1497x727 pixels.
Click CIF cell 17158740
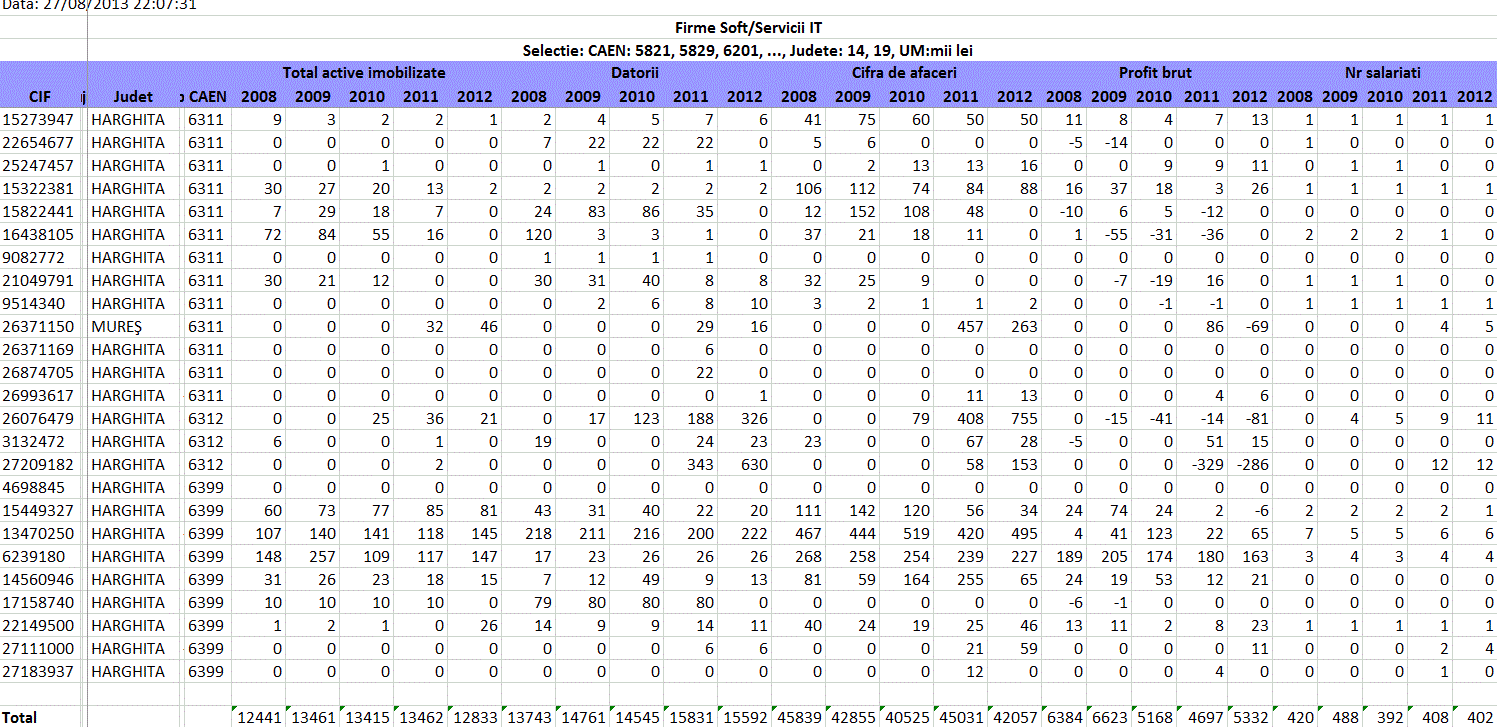(39, 602)
